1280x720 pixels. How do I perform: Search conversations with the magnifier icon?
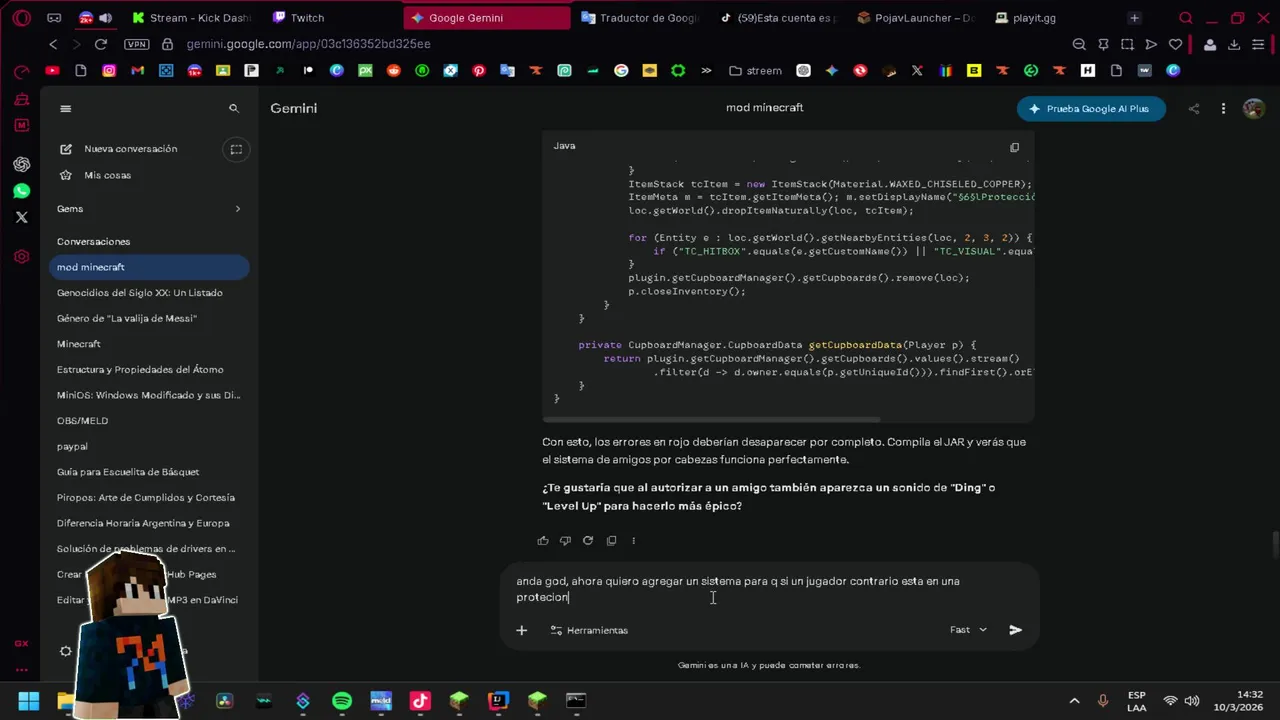tap(234, 109)
